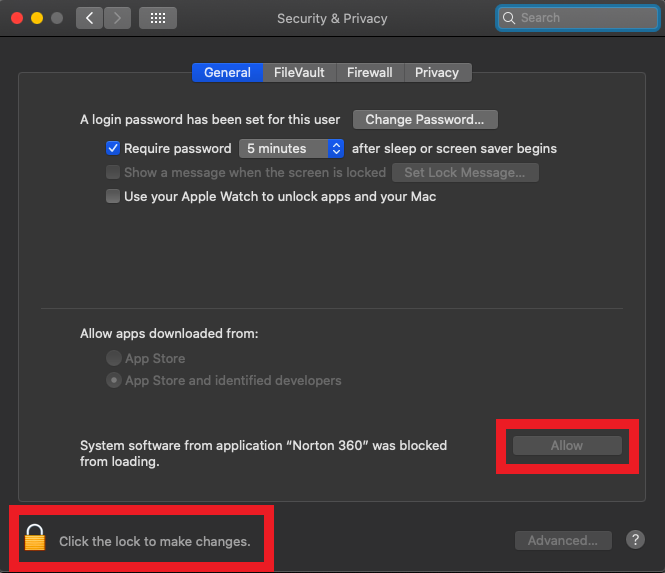This screenshot has width=665, height=573.
Task: Select the App Store radio option
Action: pos(114,358)
